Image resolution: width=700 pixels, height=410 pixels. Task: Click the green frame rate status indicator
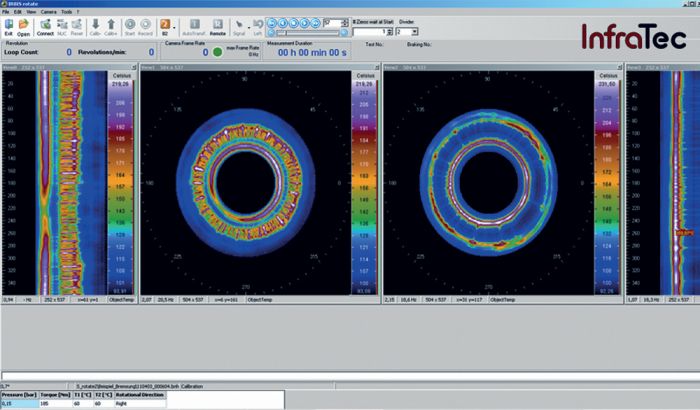coord(217,52)
